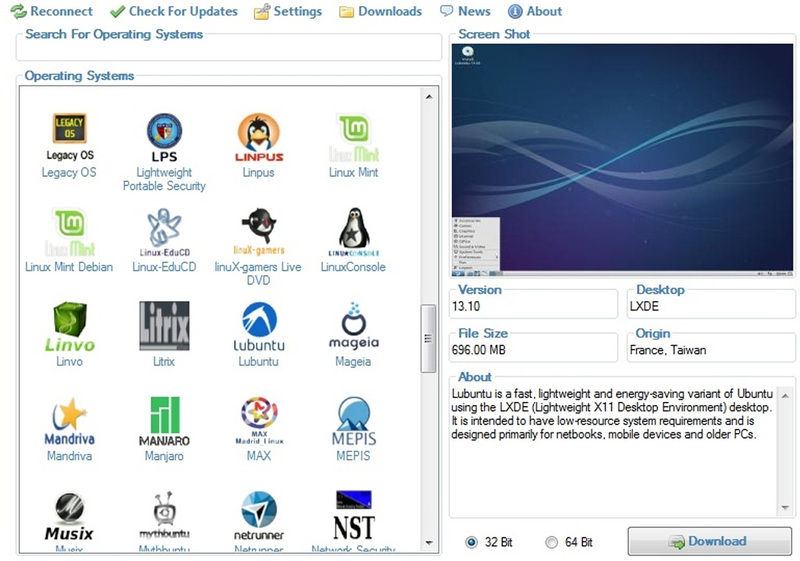Image resolution: width=800 pixels, height=561 pixels.
Task: Click the About text scroll up arrow
Action: tap(785, 396)
